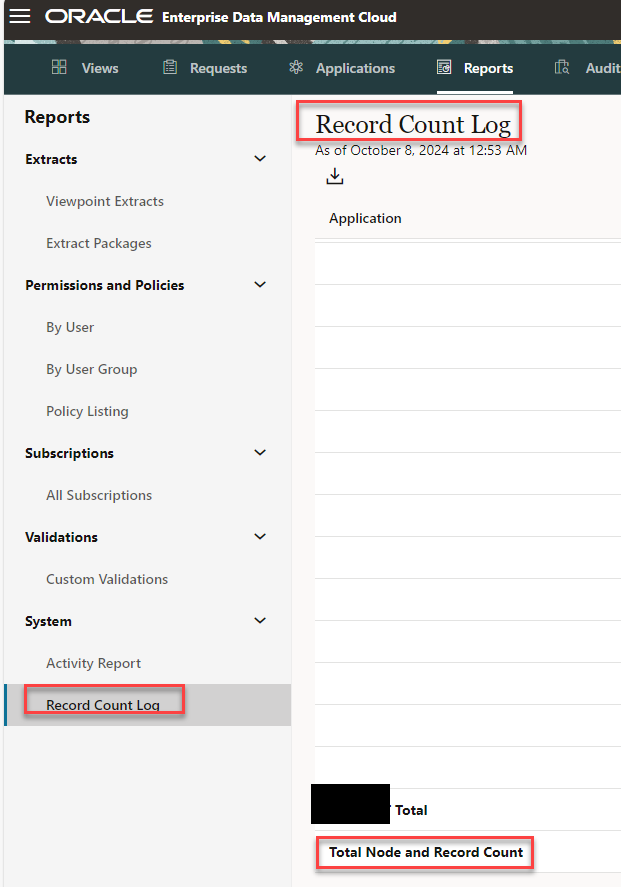This screenshot has width=621, height=887.
Task: Open the Activity Report
Action: tap(93, 663)
